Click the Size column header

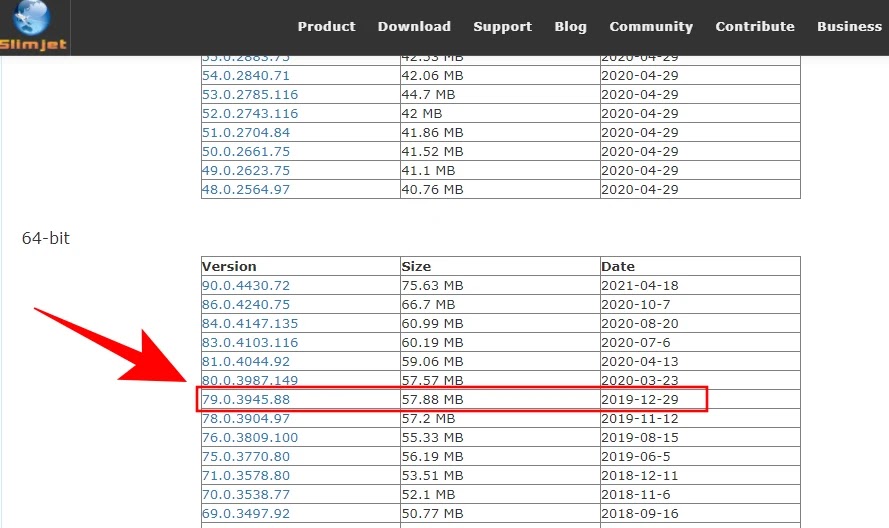click(500, 267)
